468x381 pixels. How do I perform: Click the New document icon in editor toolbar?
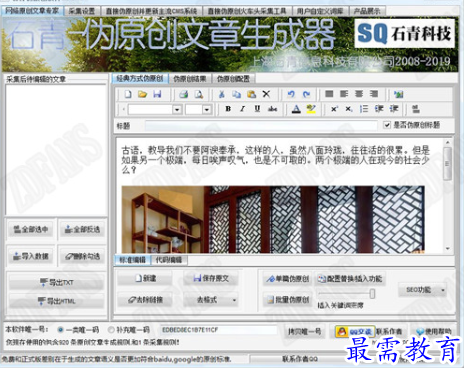[x=128, y=94]
